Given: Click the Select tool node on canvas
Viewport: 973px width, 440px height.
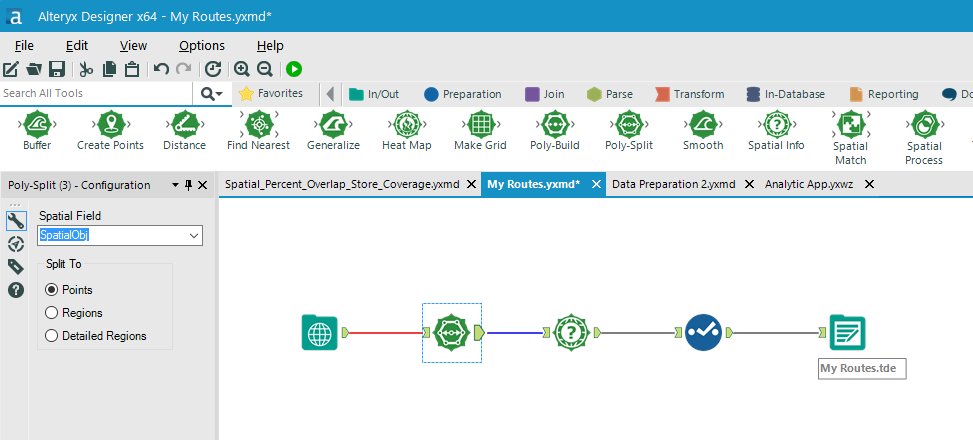Looking at the screenshot, I should [x=704, y=333].
